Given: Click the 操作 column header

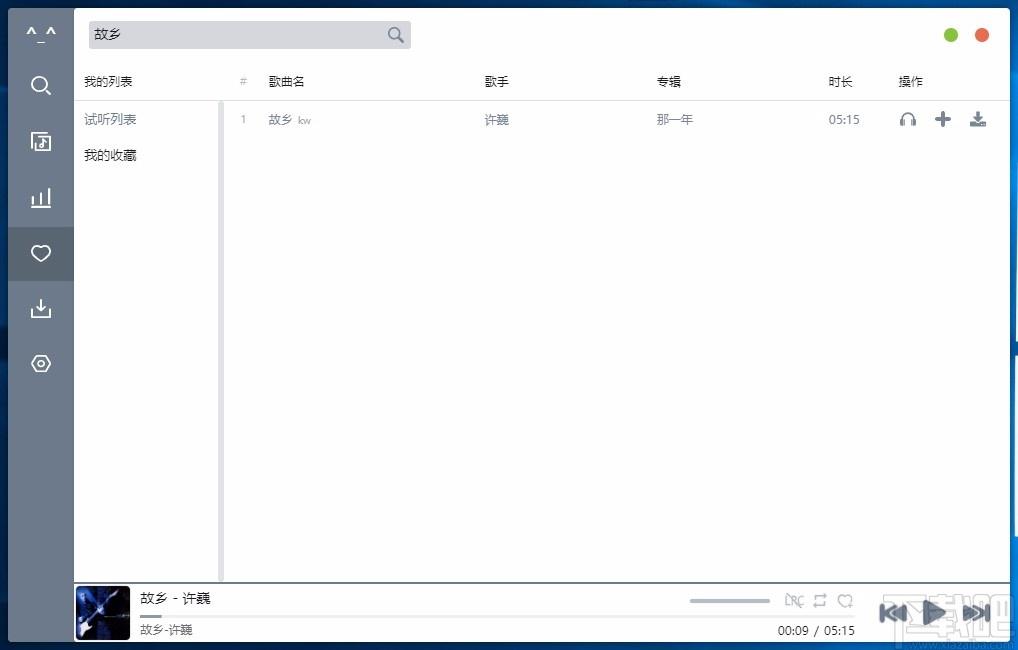Looking at the screenshot, I should [910, 82].
